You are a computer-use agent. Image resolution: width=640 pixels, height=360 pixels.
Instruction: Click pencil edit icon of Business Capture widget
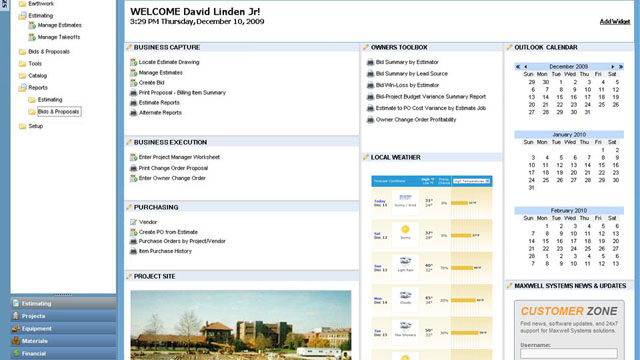[129, 47]
